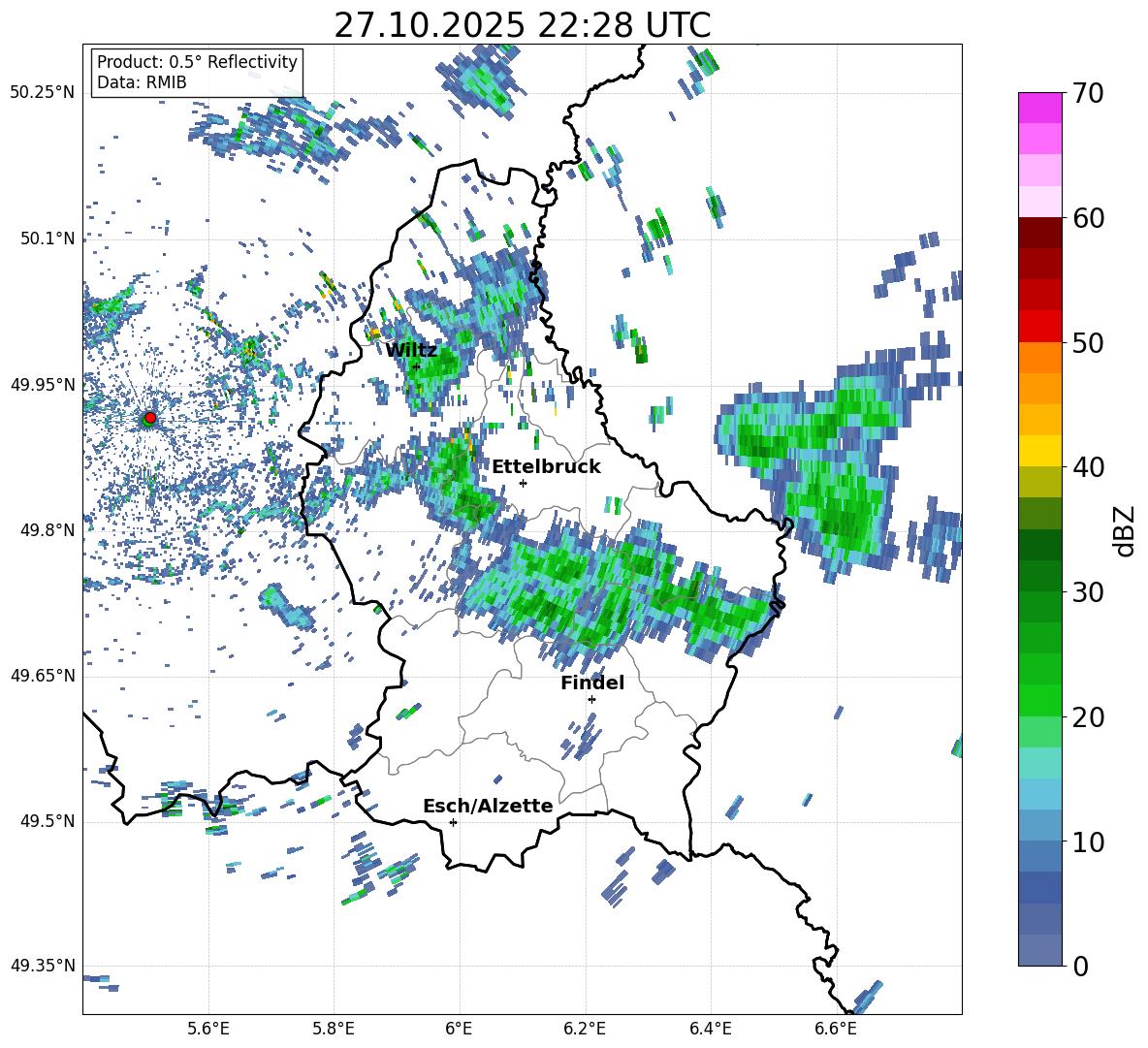Click the 50 colorbar tick label
The width and height of the screenshot is (1148, 1048).
[1087, 342]
